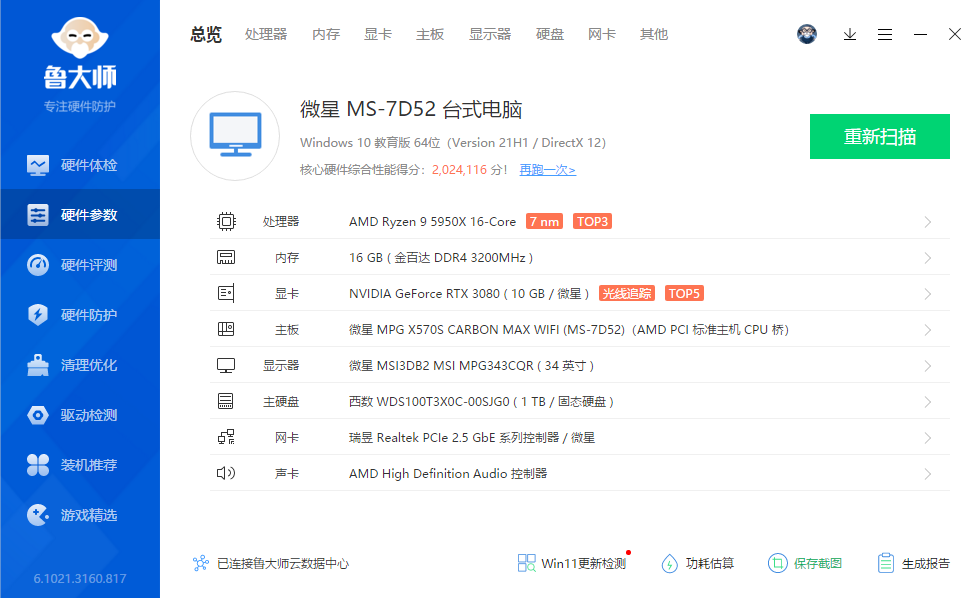Expand the 声卡 row chevron
This screenshot has width=979, height=598.
pyautogui.click(x=928, y=474)
